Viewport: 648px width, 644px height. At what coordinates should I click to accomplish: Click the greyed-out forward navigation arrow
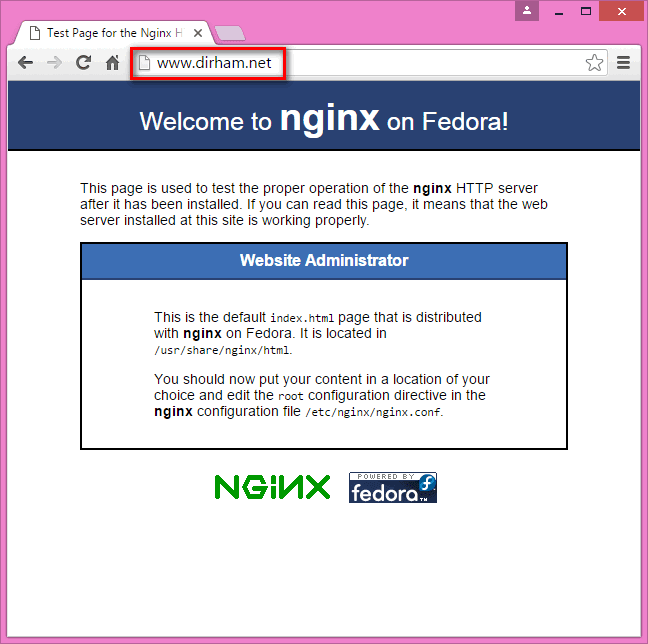[x=55, y=63]
